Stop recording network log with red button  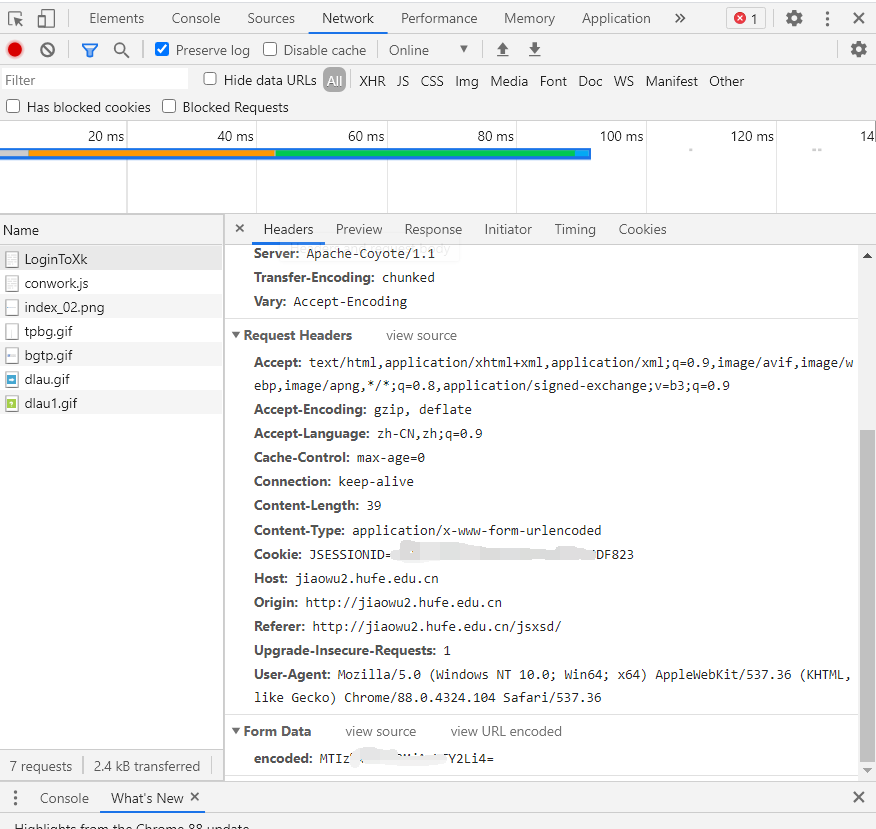point(15,50)
